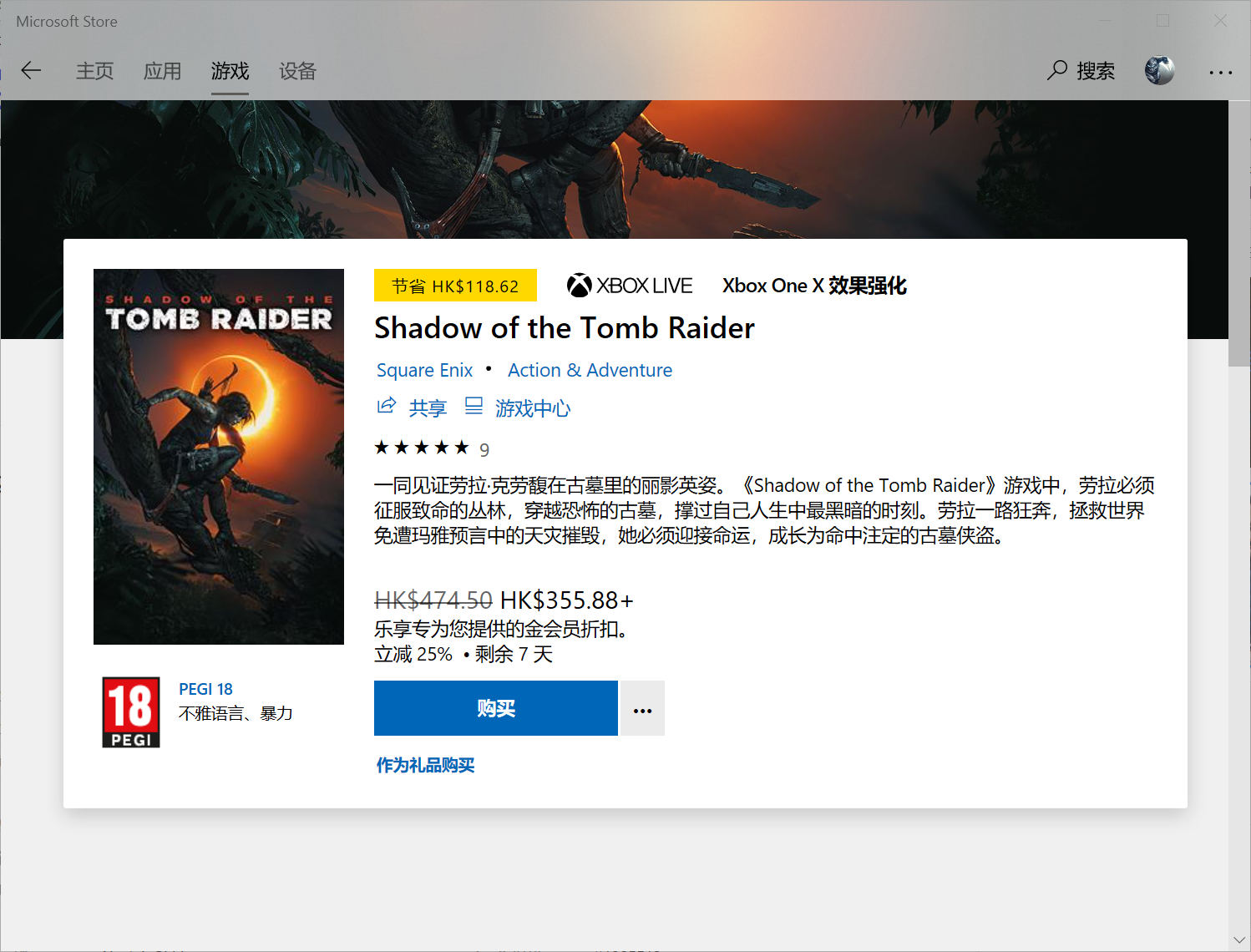Go back with the back arrow
The width and height of the screenshot is (1251, 952).
(x=31, y=71)
